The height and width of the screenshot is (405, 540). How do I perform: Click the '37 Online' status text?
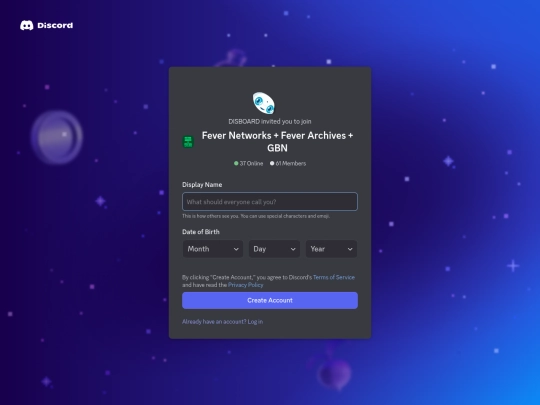[249, 164]
